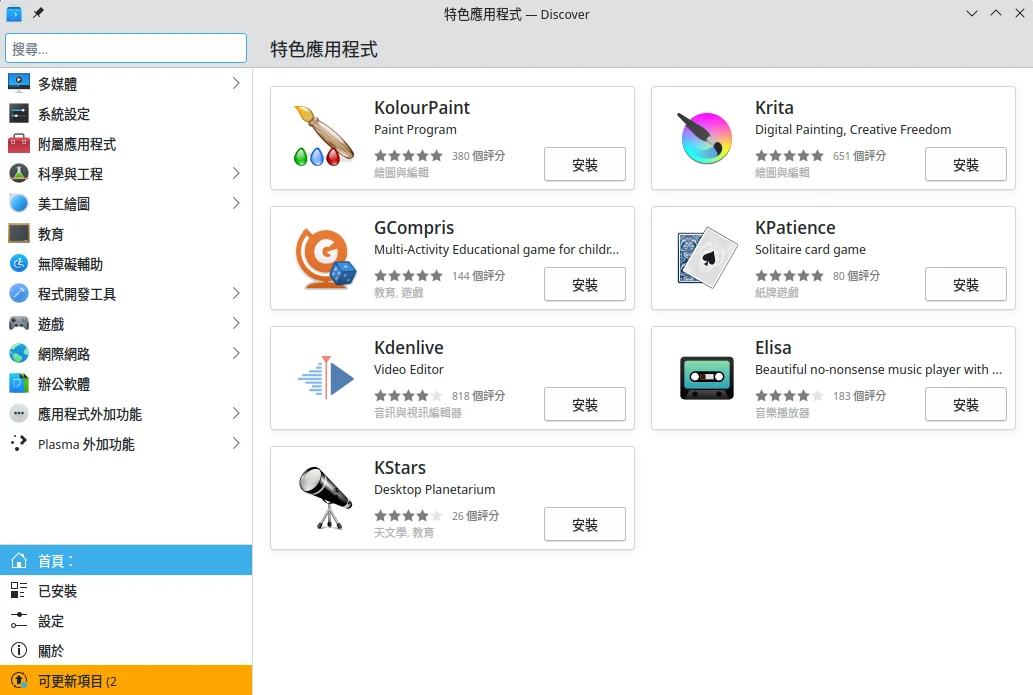Image resolution: width=1033 pixels, height=695 pixels.
Task: Install KolourPaint with the 安裝 button
Action: [584, 165]
